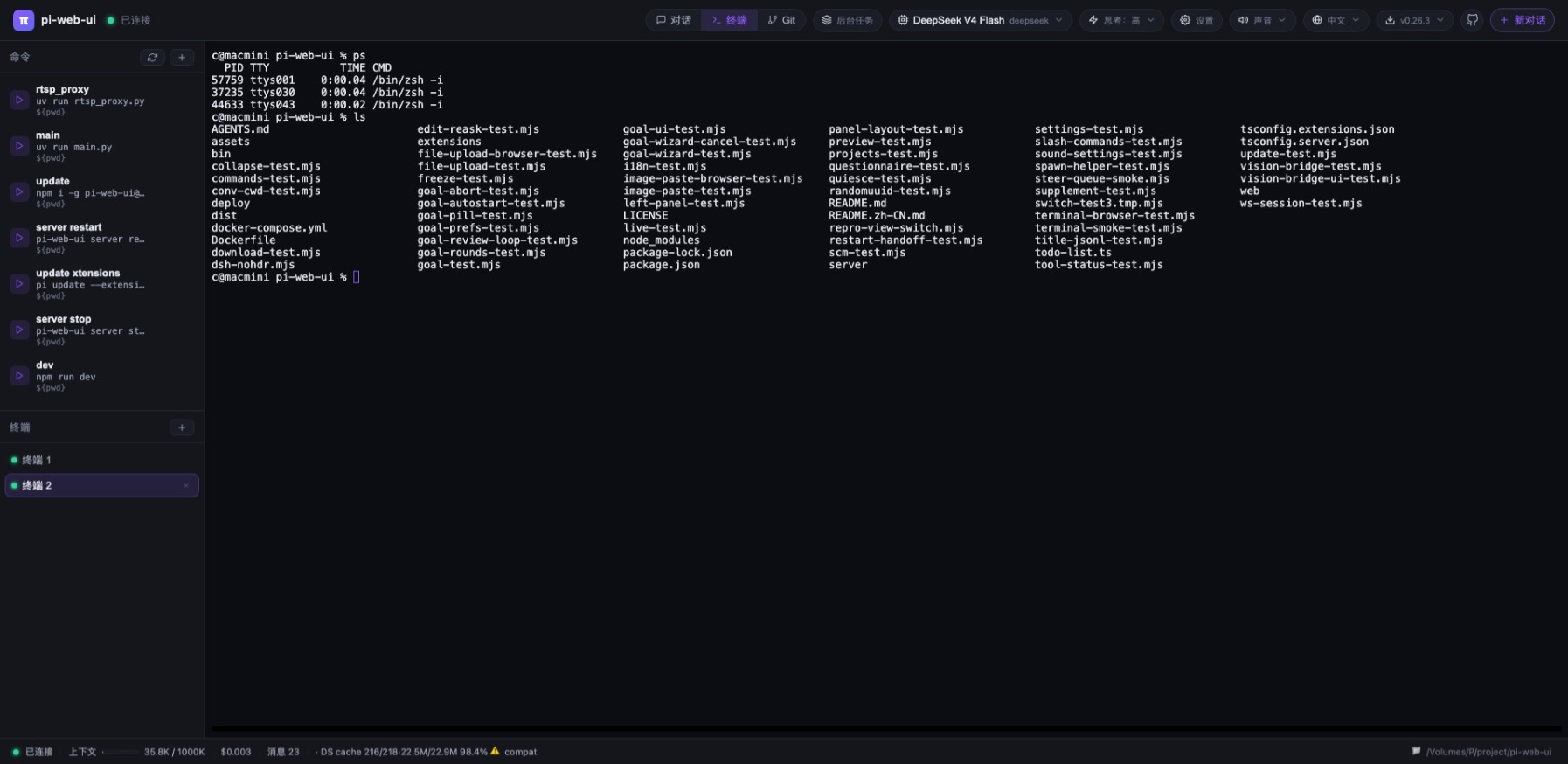Click the compat warning triangle icon
The height and width of the screenshot is (764, 1568).
tap(496, 751)
